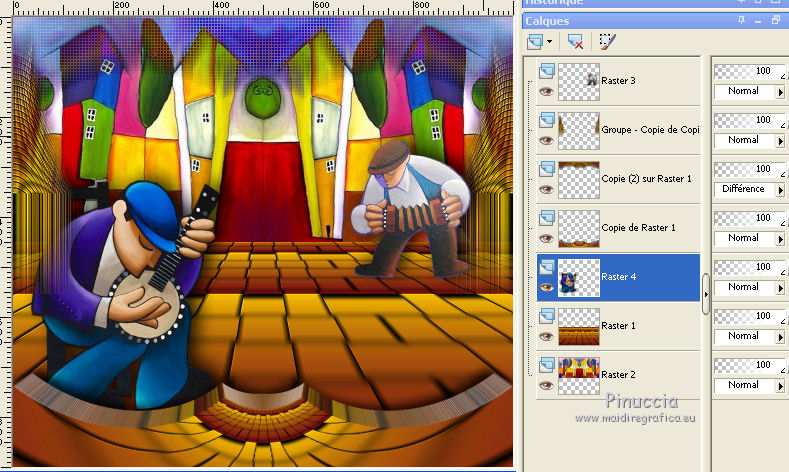
Task: Open blend mode dropdown for Raster 2
Action: pos(780,386)
